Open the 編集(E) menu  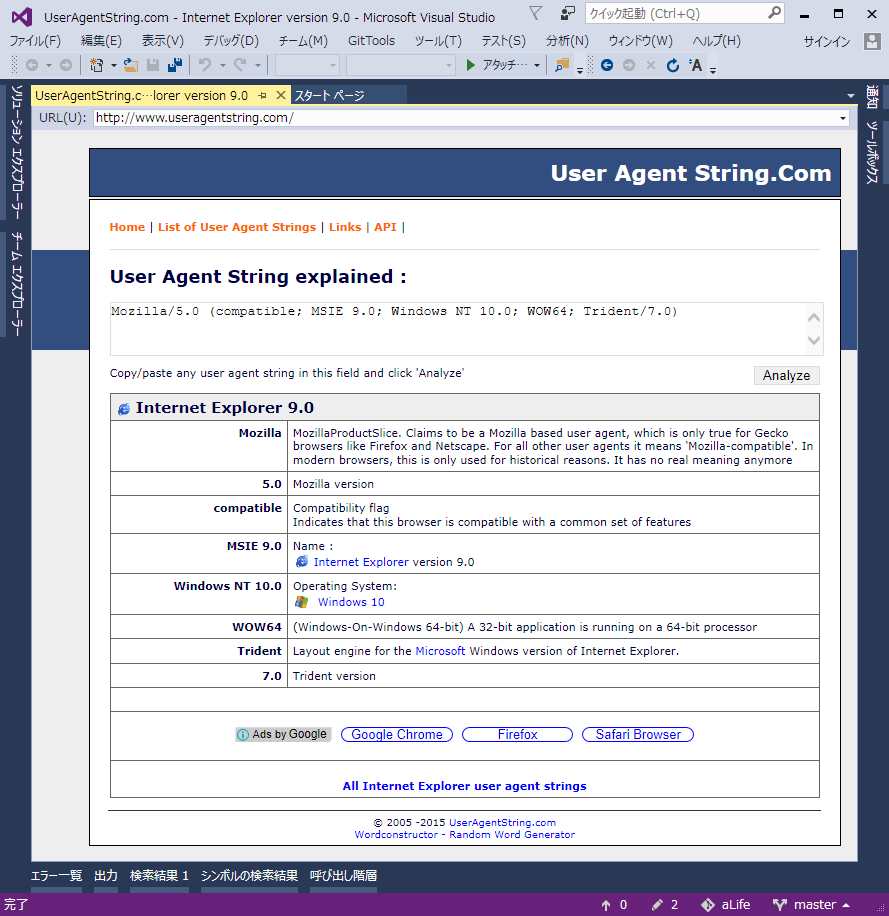tap(101, 41)
